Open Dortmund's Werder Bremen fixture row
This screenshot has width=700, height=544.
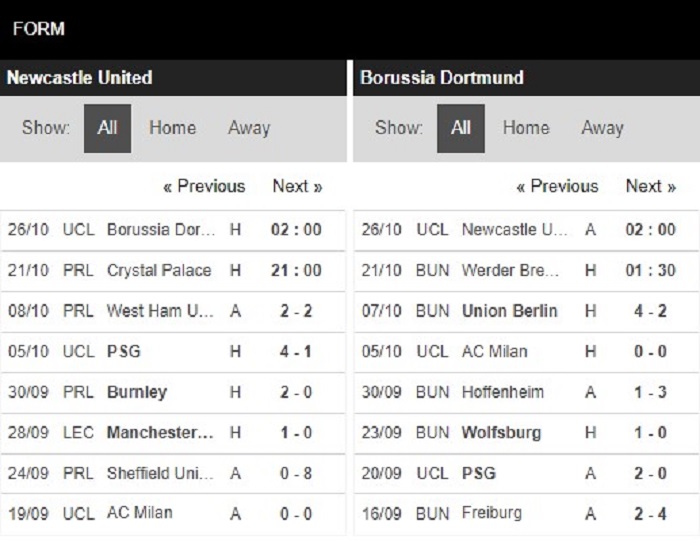coord(526,270)
